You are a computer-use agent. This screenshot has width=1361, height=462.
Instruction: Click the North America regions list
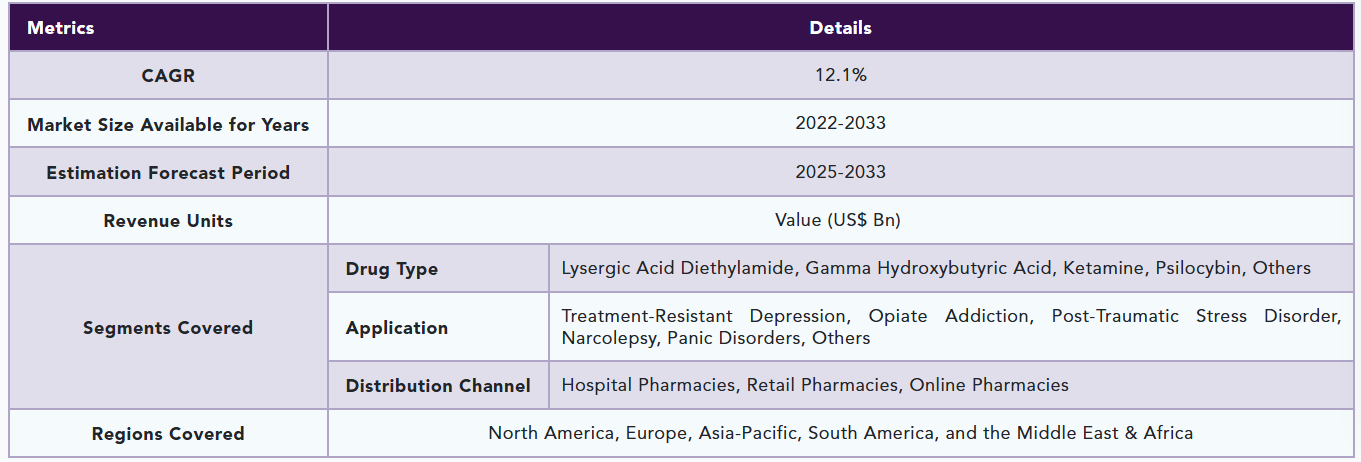[840, 433]
